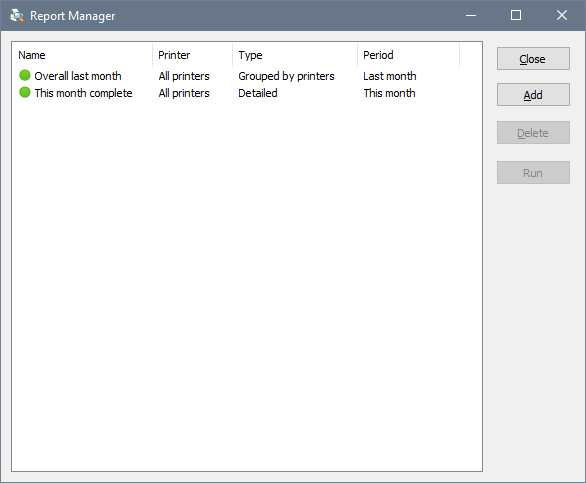Click the Close button
Image resolution: width=586 pixels, height=483 pixels.
(x=533, y=59)
